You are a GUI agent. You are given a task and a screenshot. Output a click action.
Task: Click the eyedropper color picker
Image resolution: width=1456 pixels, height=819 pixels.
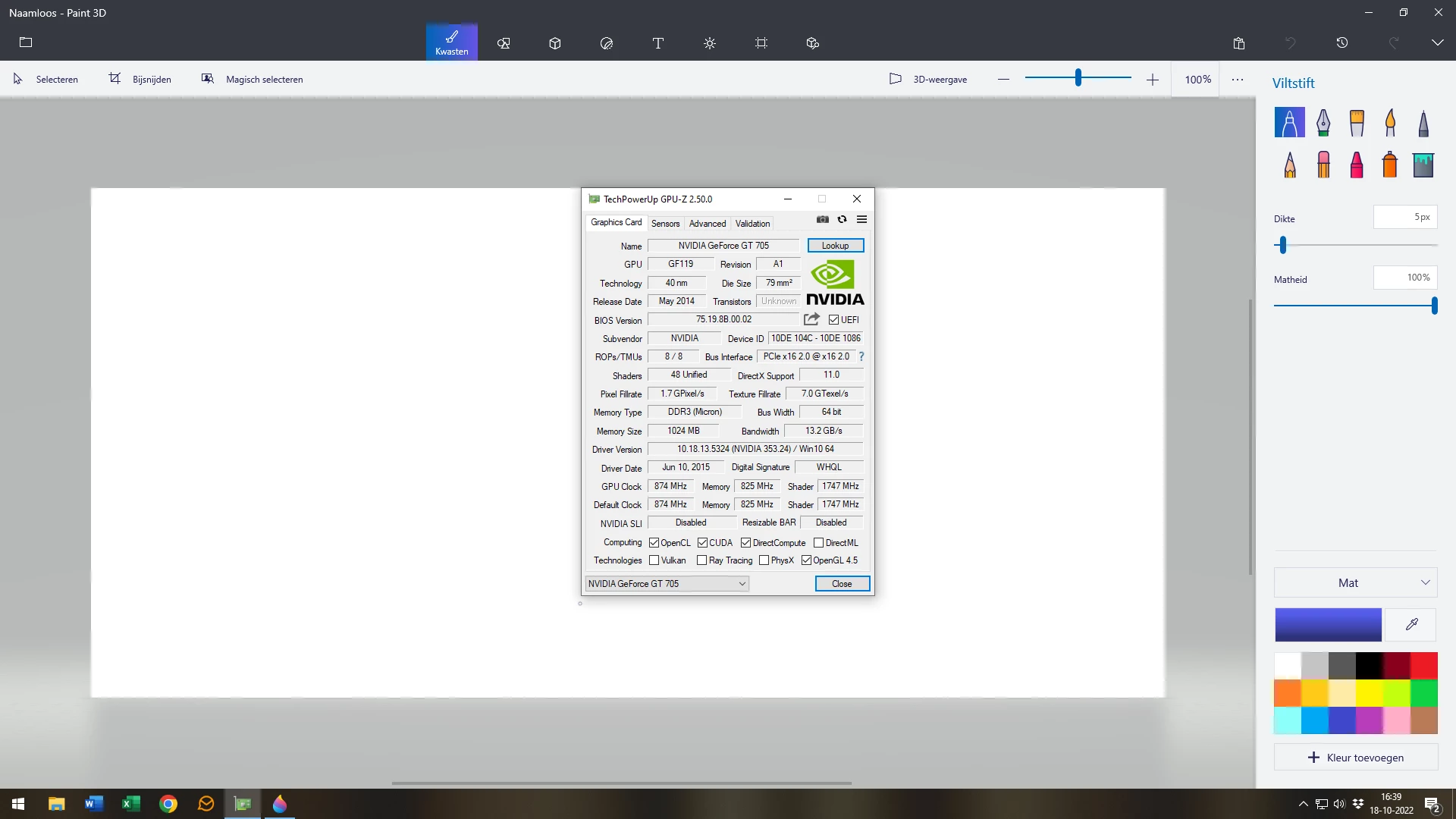[1411, 625]
